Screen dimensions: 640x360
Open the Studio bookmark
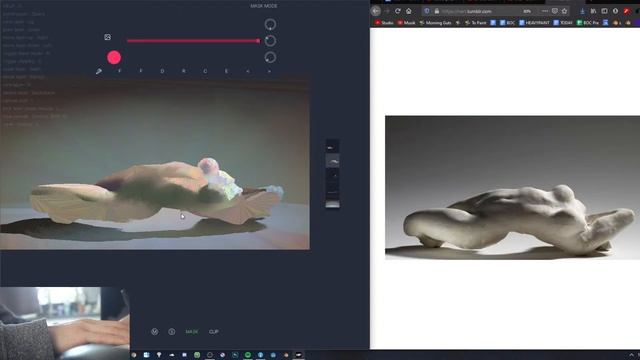coord(384,23)
